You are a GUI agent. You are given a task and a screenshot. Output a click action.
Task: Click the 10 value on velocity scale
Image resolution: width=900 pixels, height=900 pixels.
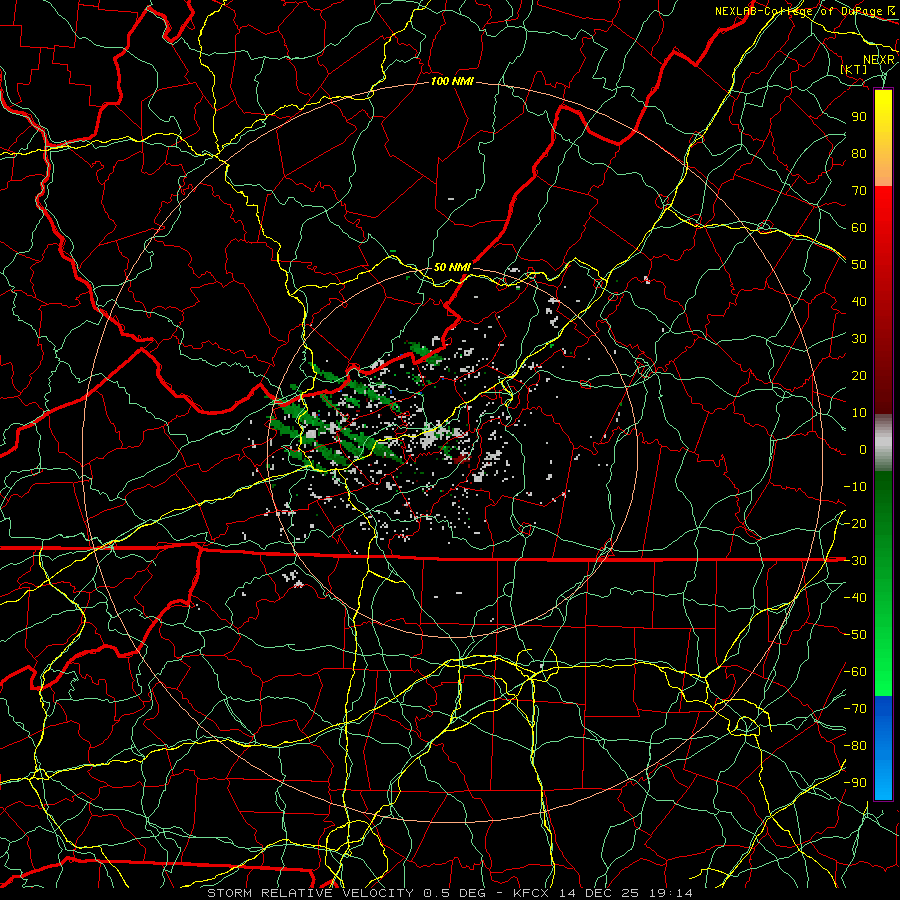pyautogui.click(x=859, y=413)
